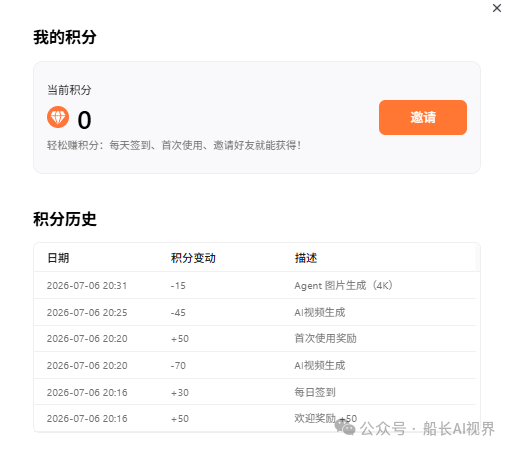
Task: Select the -45 points change cell
Action: click(178, 313)
